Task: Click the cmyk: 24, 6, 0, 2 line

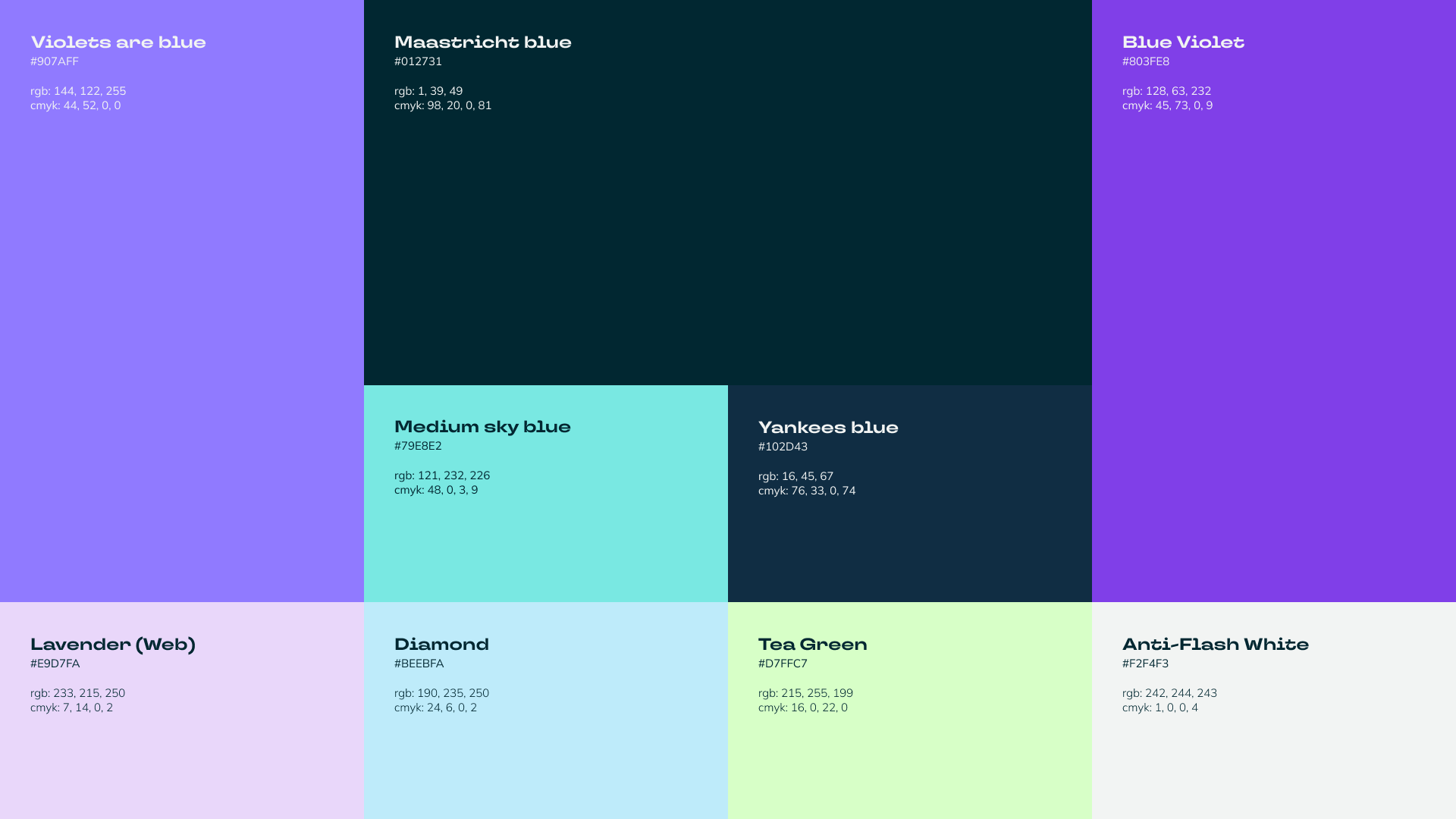Action: (435, 708)
